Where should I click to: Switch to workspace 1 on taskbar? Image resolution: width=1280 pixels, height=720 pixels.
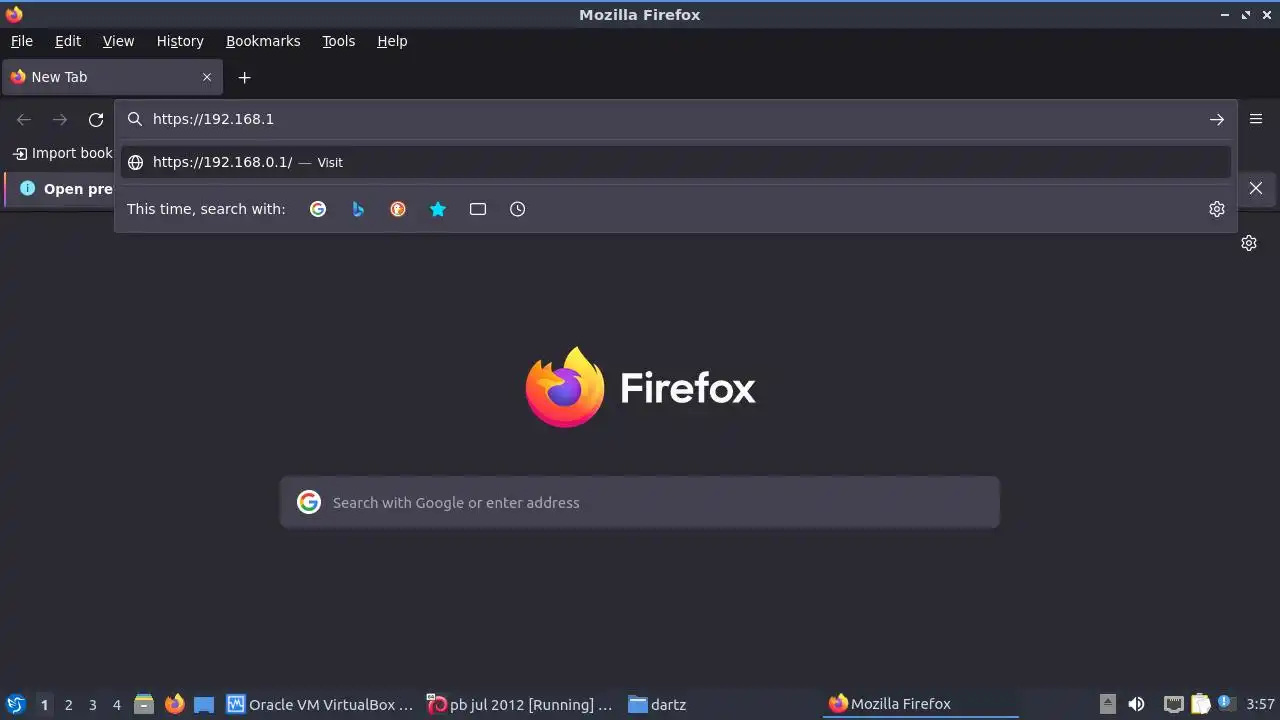pos(44,704)
